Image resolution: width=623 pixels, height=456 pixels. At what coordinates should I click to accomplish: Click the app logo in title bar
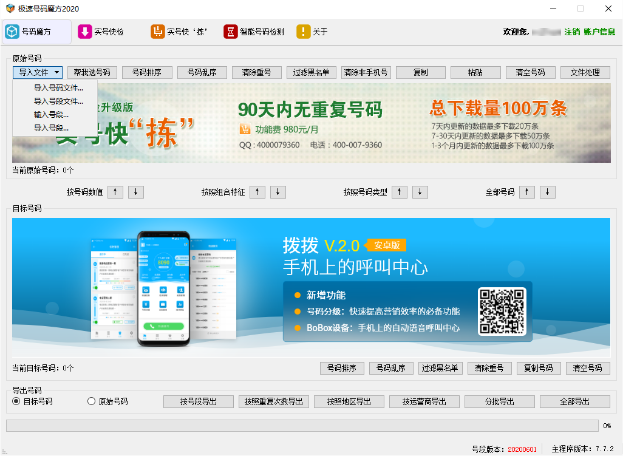tap(10, 8)
